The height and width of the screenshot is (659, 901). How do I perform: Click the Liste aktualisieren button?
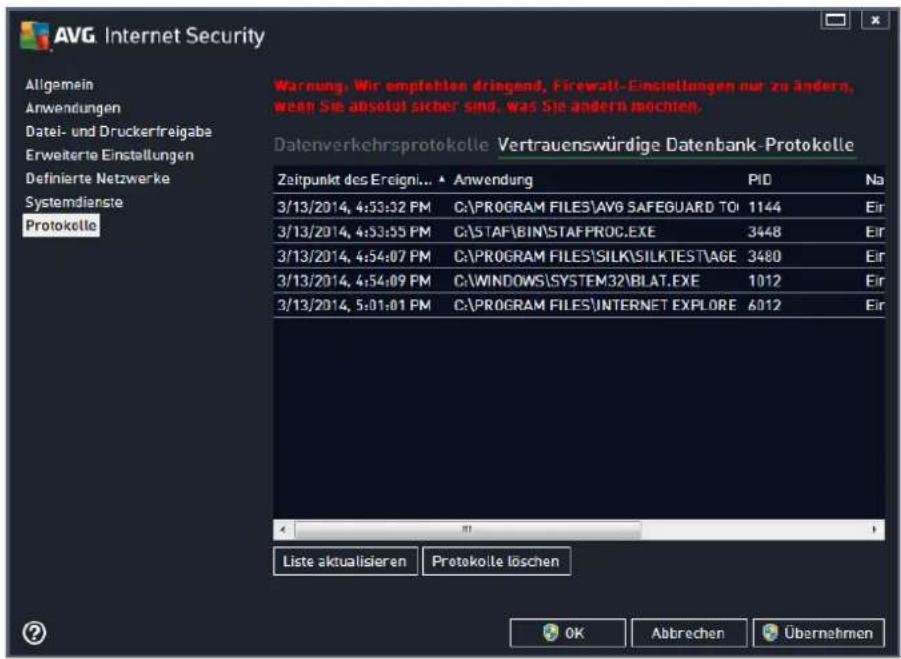tap(345, 561)
